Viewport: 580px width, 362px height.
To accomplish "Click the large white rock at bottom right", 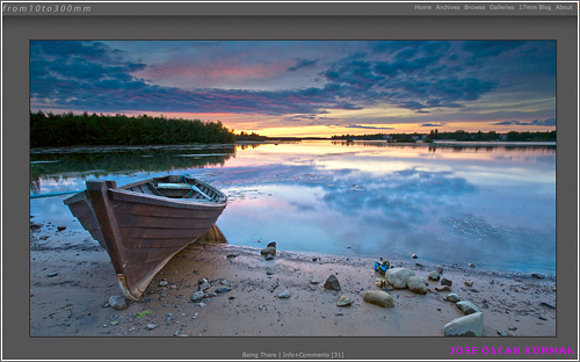I will (464, 325).
